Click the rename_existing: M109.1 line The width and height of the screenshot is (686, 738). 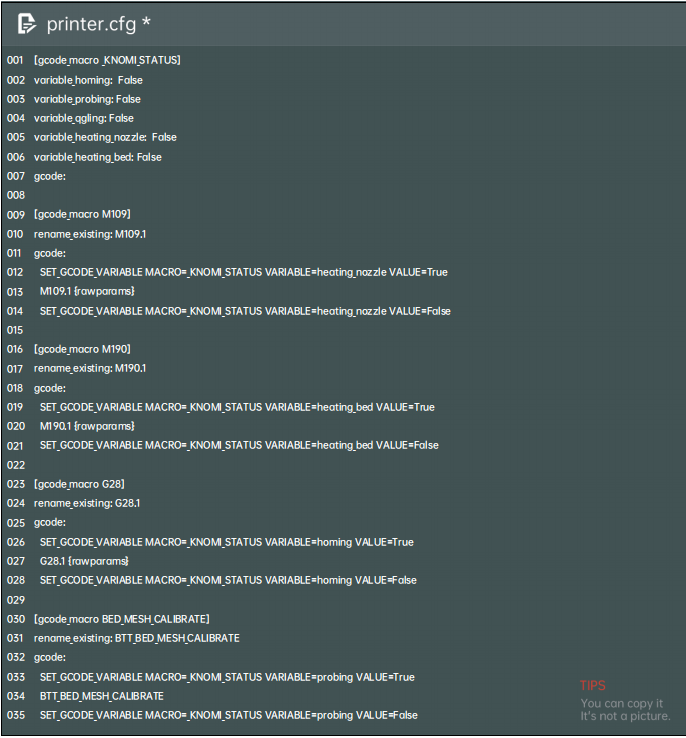(x=90, y=234)
